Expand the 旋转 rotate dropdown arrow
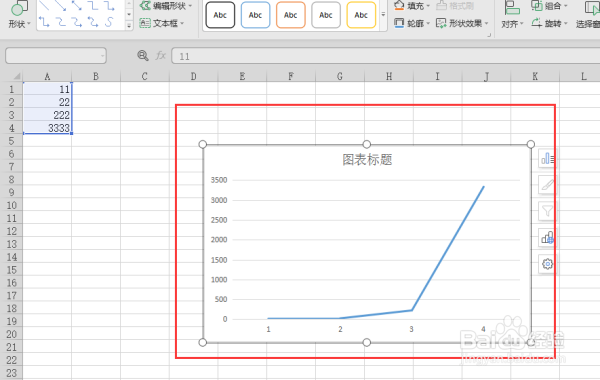600x380 pixels. click(566, 24)
